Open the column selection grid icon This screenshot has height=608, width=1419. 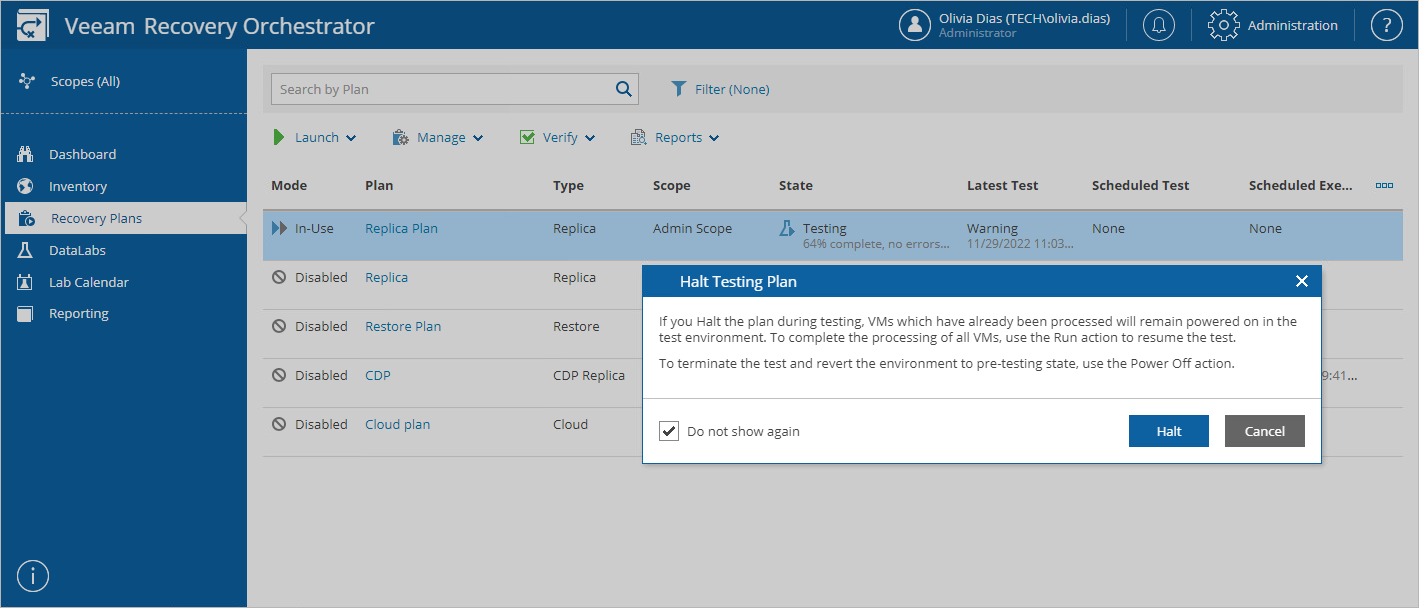(1384, 185)
